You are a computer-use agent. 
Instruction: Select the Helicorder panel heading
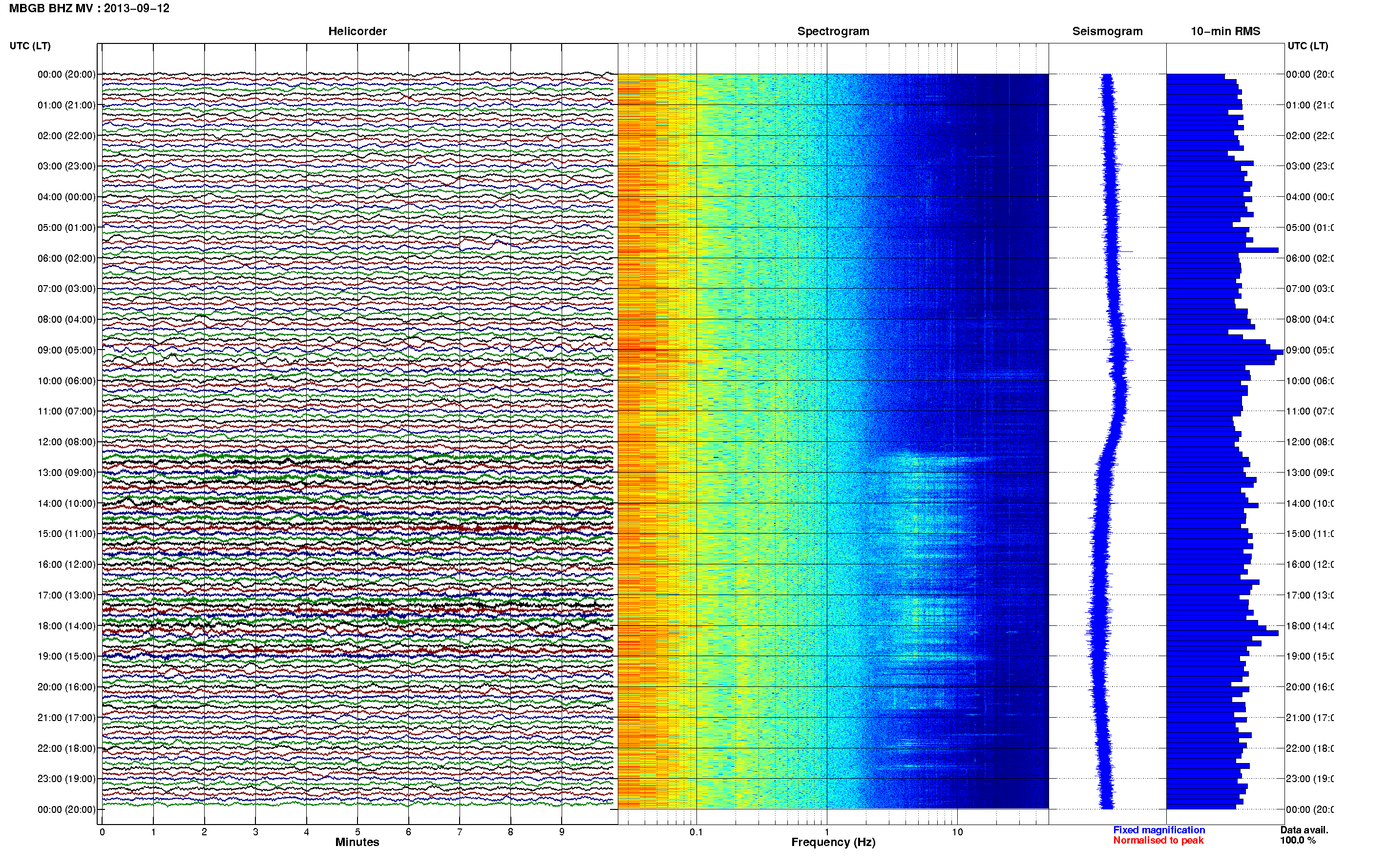point(357,31)
